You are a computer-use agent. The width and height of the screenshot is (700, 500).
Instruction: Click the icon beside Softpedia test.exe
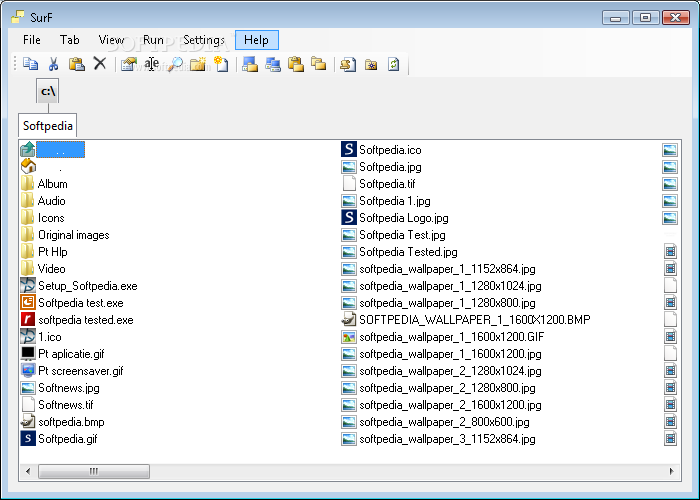(28, 302)
